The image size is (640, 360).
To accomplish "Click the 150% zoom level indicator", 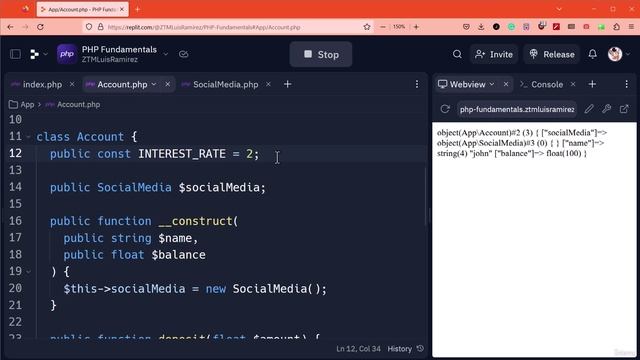I will [399, 27].
